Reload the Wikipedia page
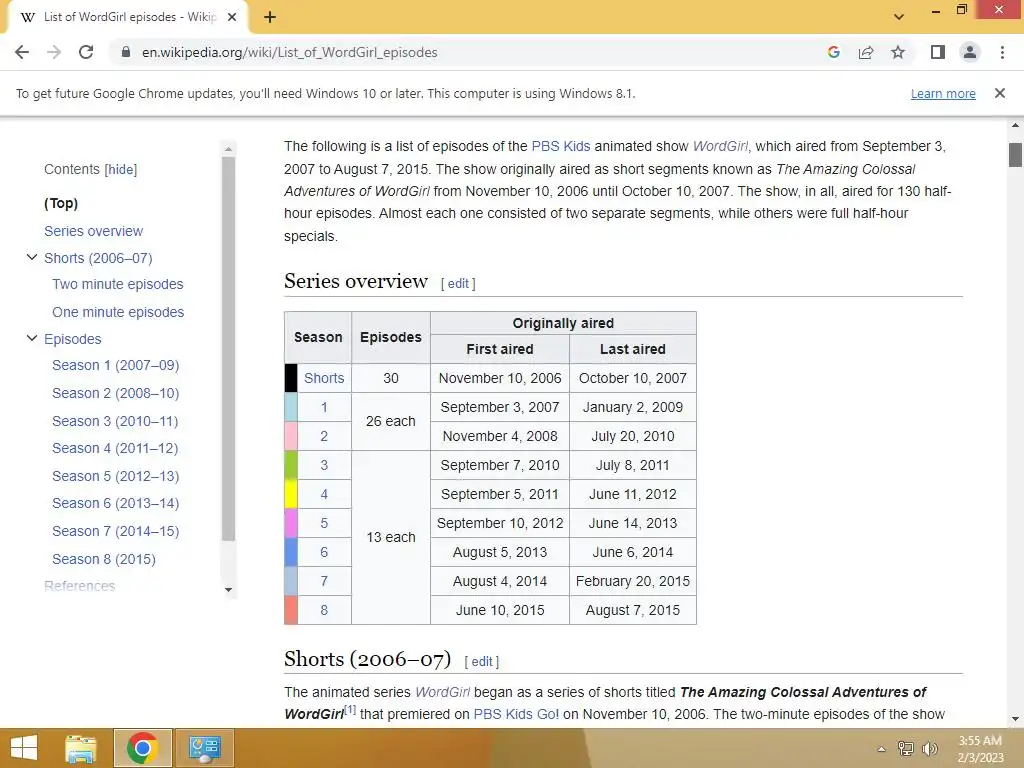Image resolution: width=1024 pixels, height=768 pixels. (x=86, y=52)
